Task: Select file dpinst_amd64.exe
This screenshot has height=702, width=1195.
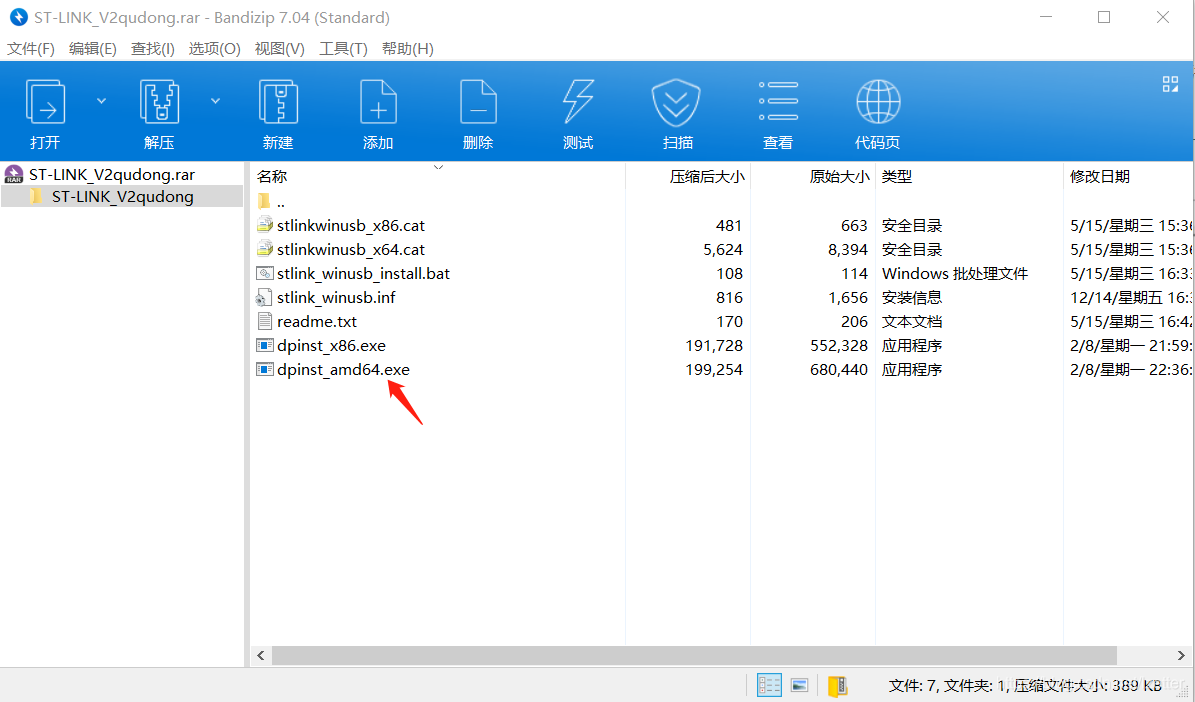Action: click(343, 370)
